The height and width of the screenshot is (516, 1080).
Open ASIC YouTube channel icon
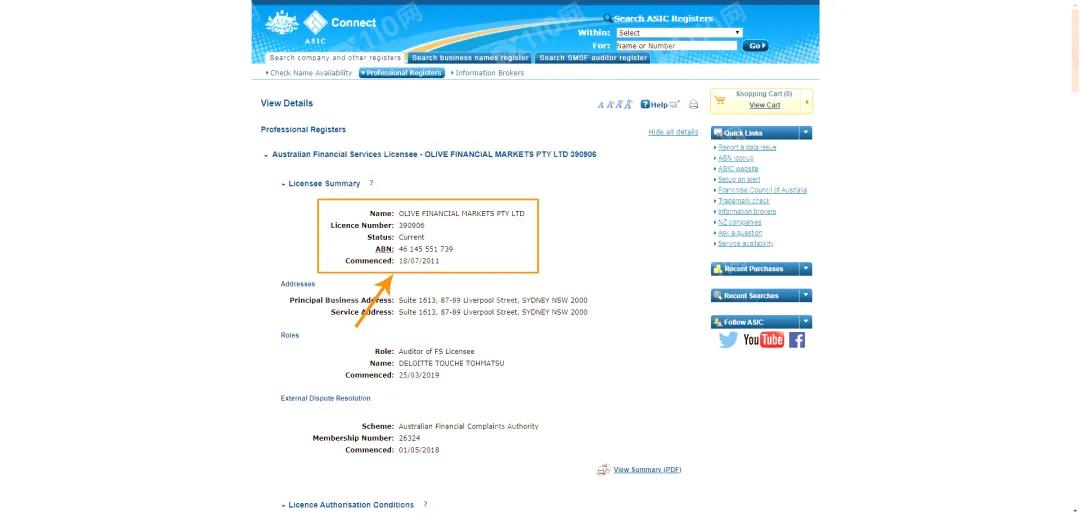(x=763, y=340)
